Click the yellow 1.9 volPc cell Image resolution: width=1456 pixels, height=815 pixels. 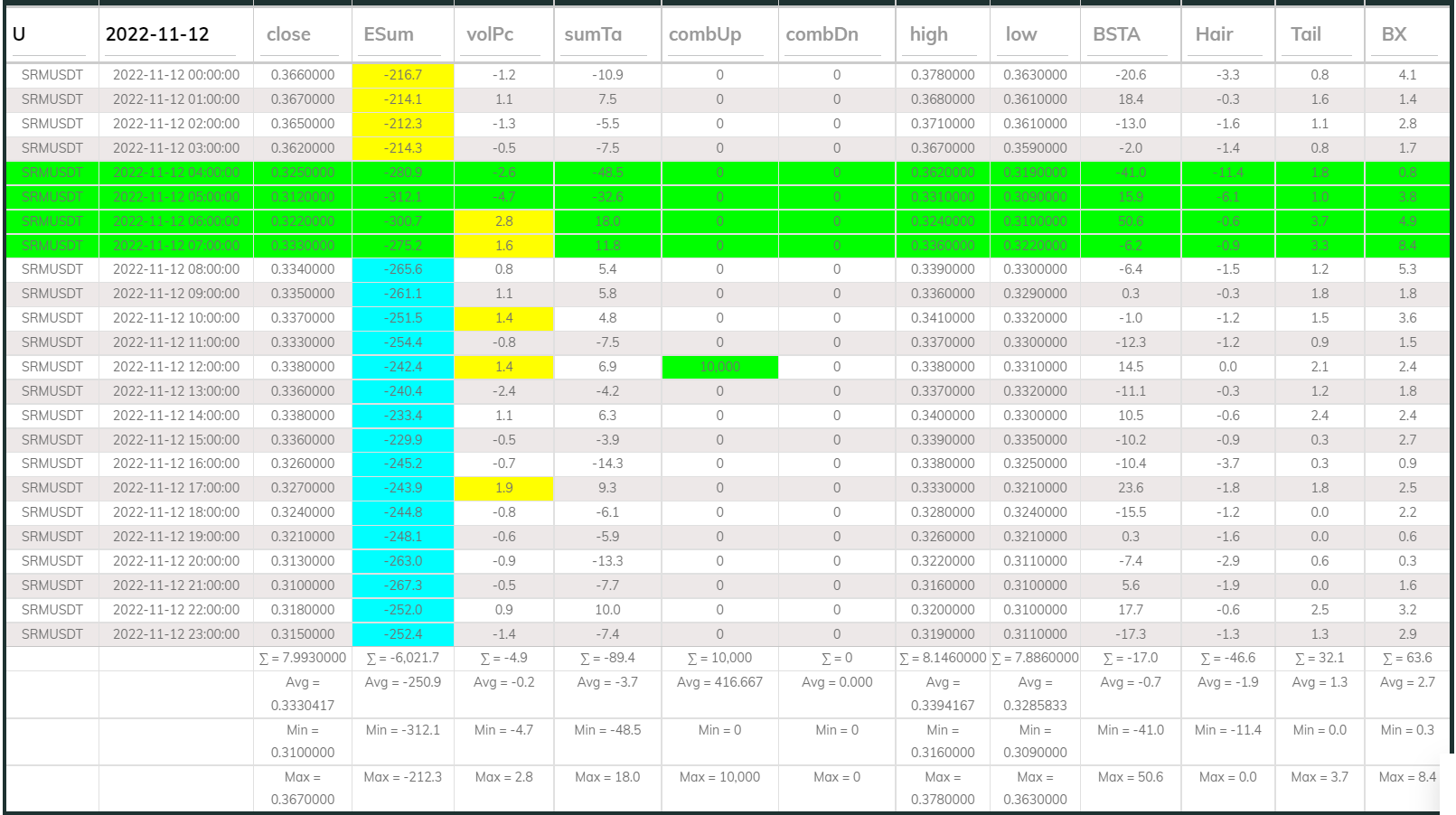coord(503,488)
